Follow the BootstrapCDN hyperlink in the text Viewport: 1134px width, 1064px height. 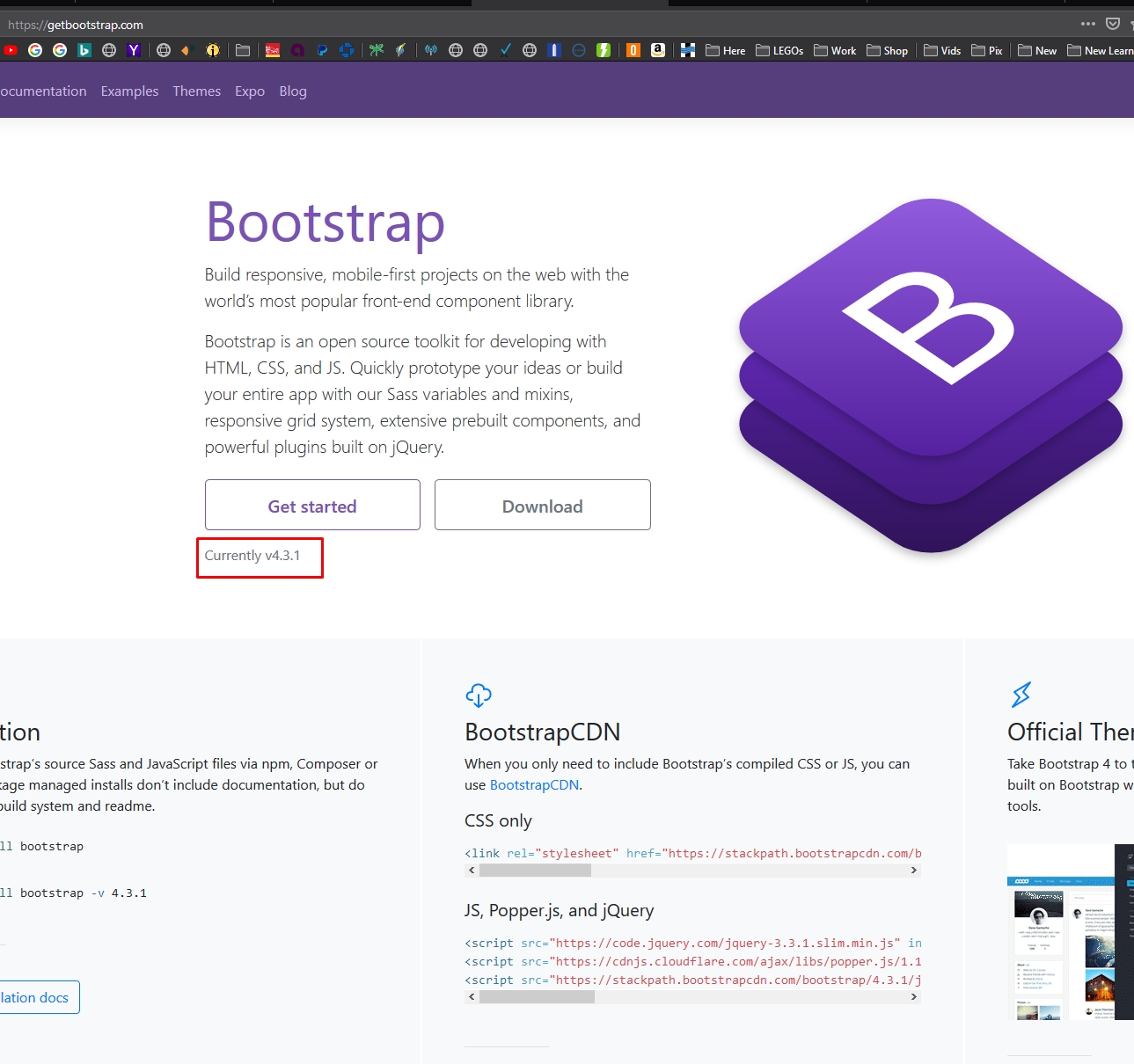[534, 785]
